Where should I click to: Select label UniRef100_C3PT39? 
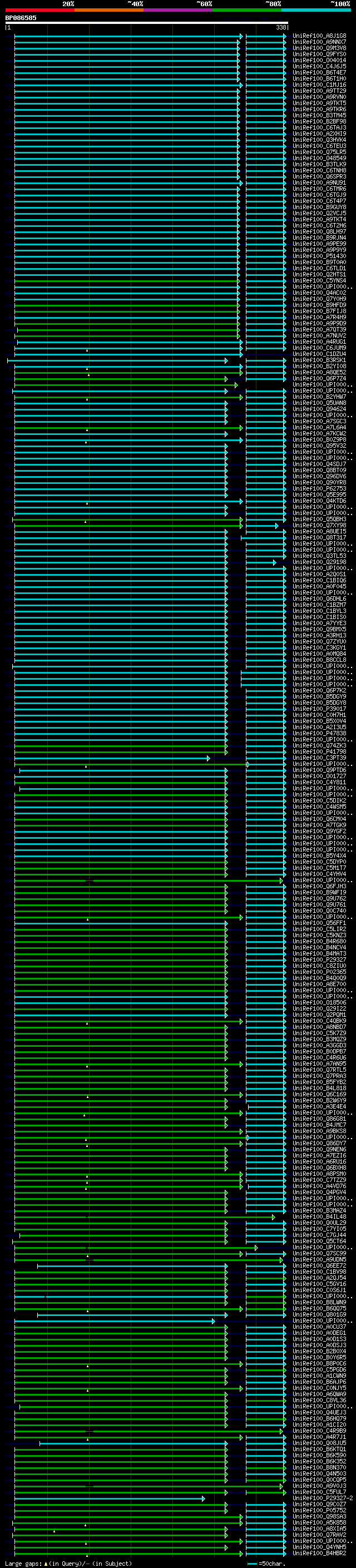tap(319, 758)
